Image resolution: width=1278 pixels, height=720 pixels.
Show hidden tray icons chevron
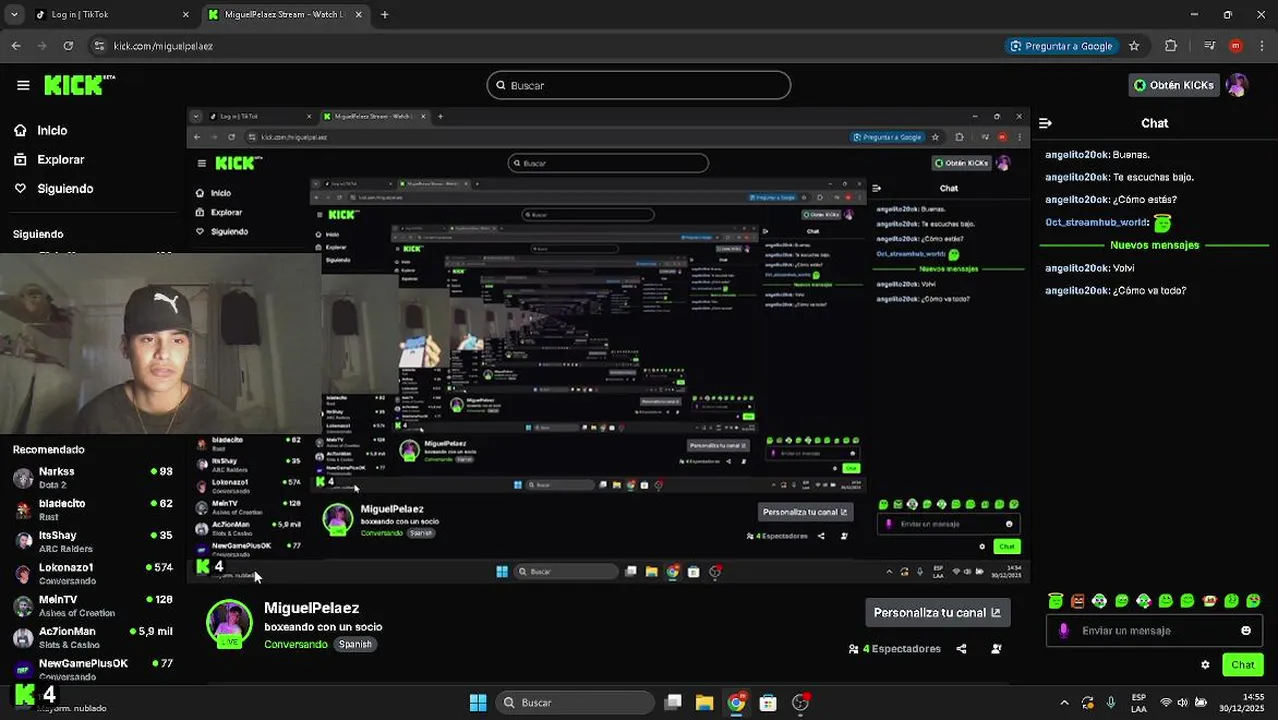(x=1064, y=702)
